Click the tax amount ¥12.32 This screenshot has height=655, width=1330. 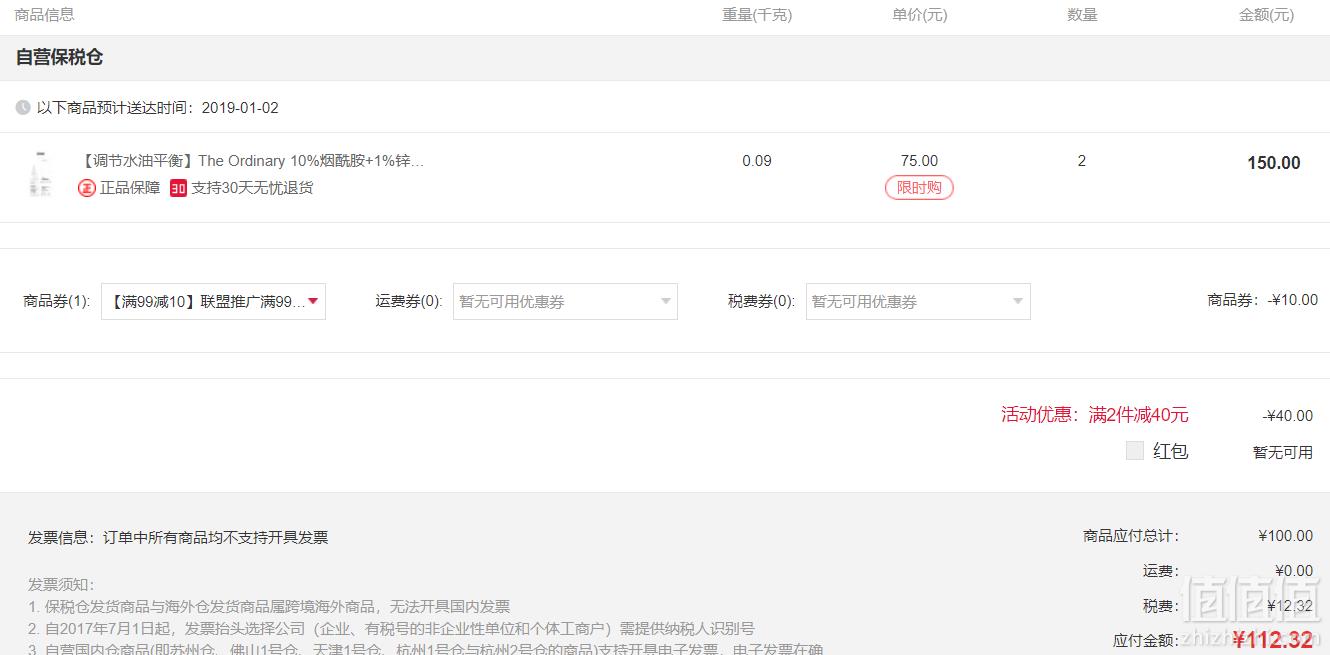[1290, 606]
